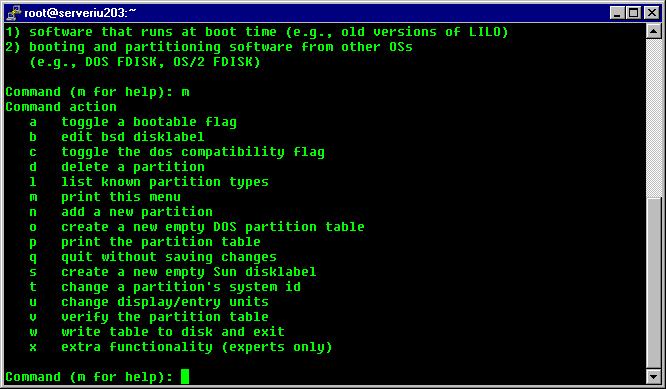This screenshot has height=389, width=666.
Task: Minimize the root@serveriu203 terminal window
Action: click(x=617, y=13)
